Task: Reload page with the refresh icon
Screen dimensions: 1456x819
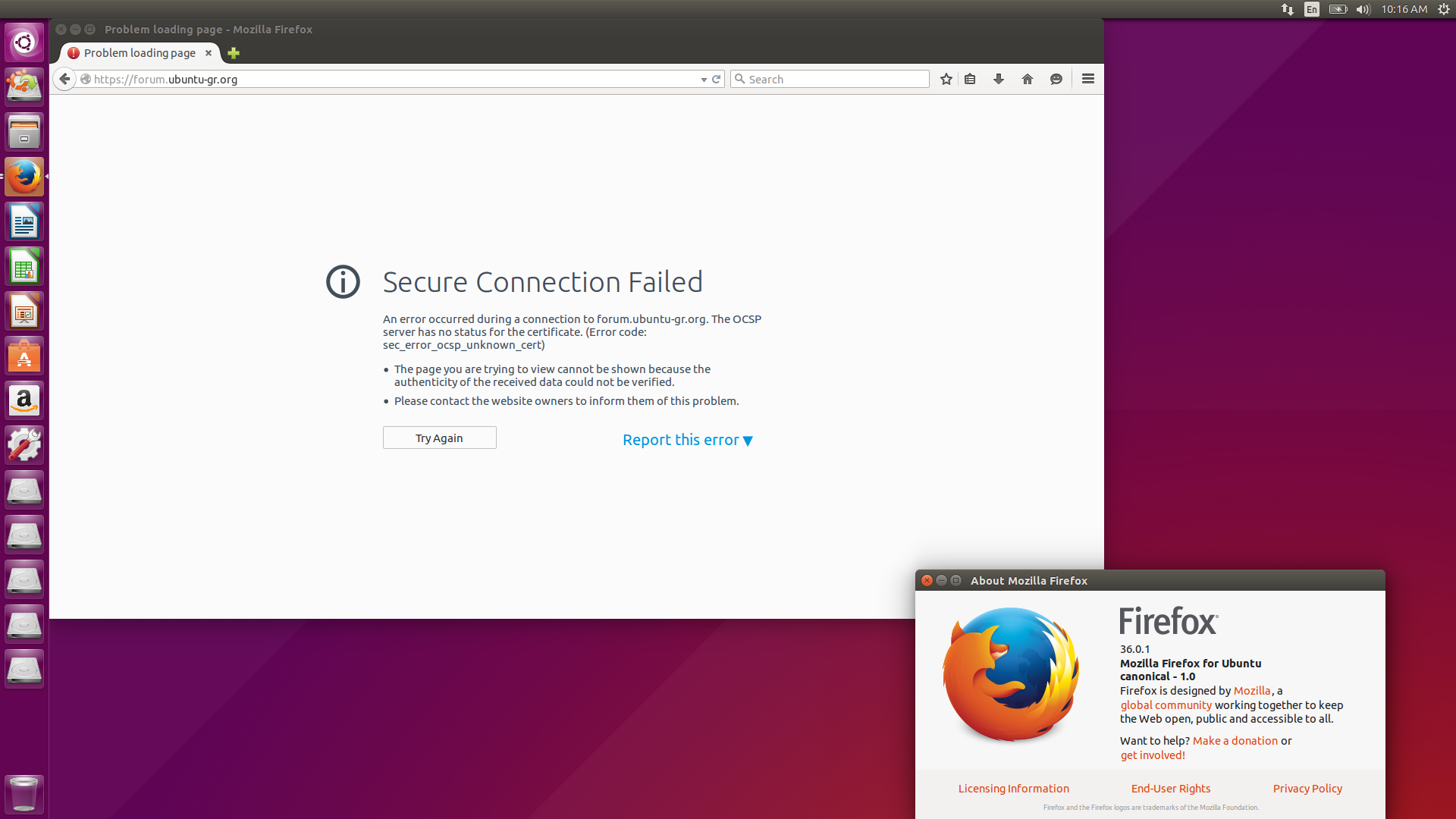Action: click(716, 79)
